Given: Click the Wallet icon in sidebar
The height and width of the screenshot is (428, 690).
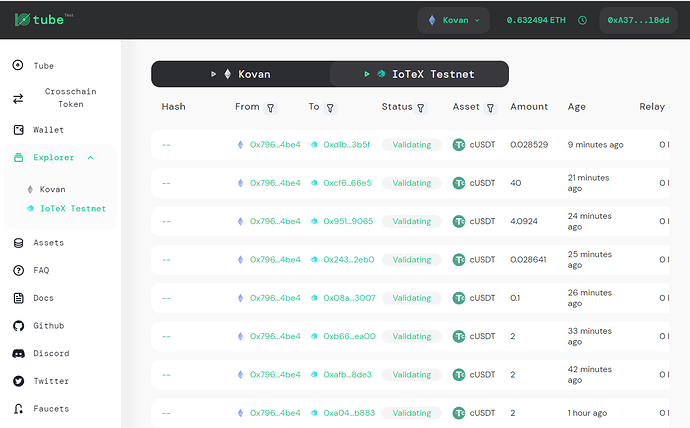Looking at the screenshot, I should tap(18, 130).
